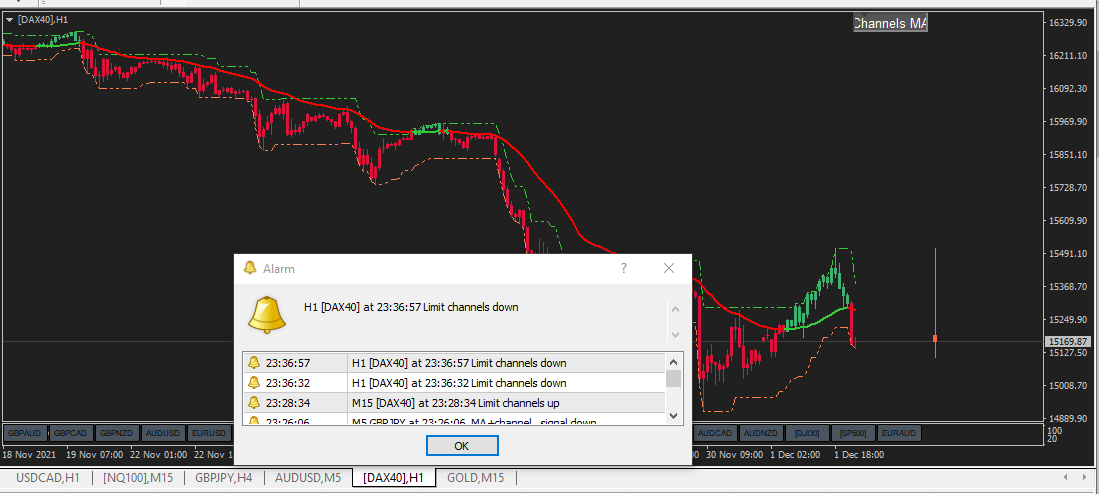
Task: Click the bell icon beside 23:36:32
Action: pos(254,383)
